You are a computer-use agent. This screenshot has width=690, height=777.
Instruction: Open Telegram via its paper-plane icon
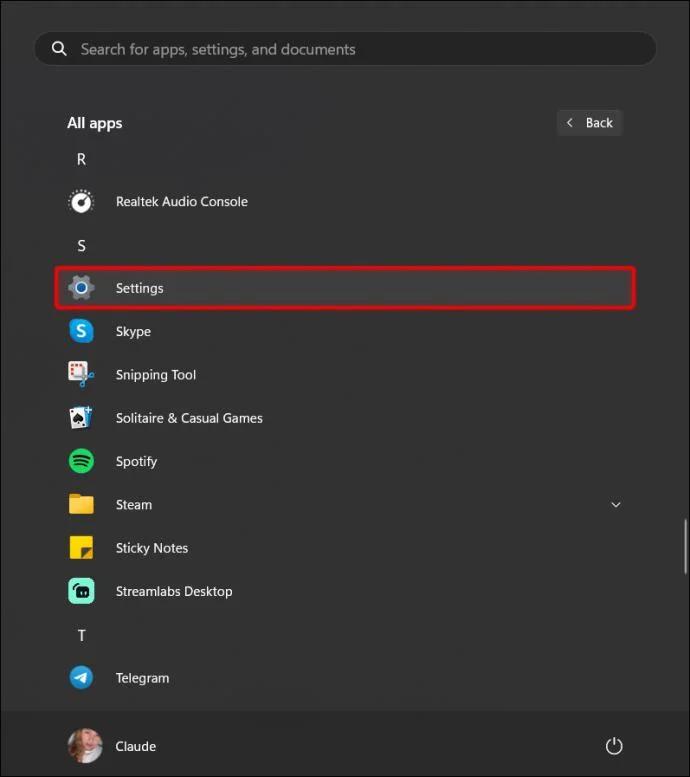click(81, 677)
